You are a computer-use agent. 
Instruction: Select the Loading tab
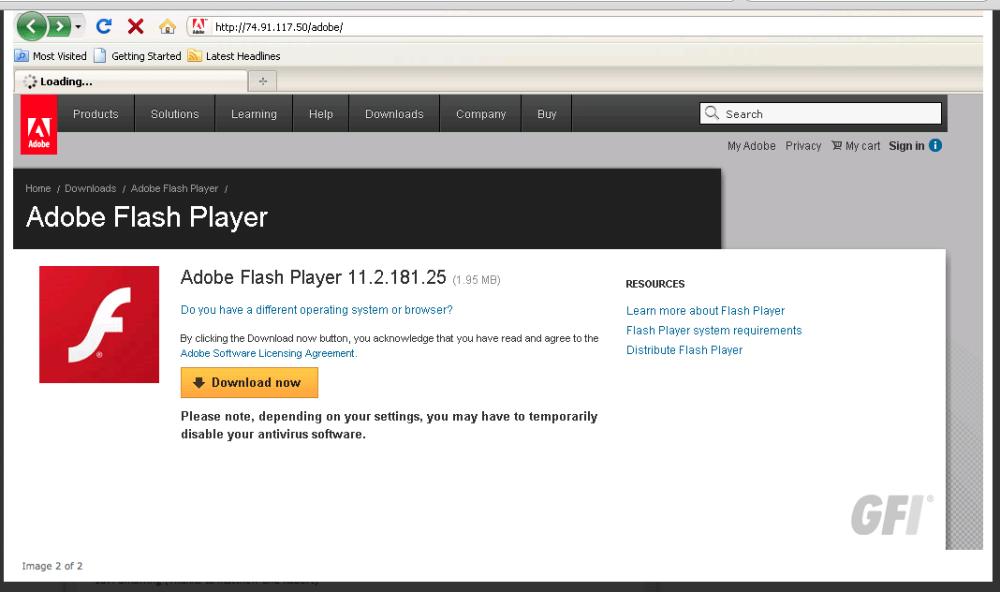pyautogui.click(x=131, y=82)
